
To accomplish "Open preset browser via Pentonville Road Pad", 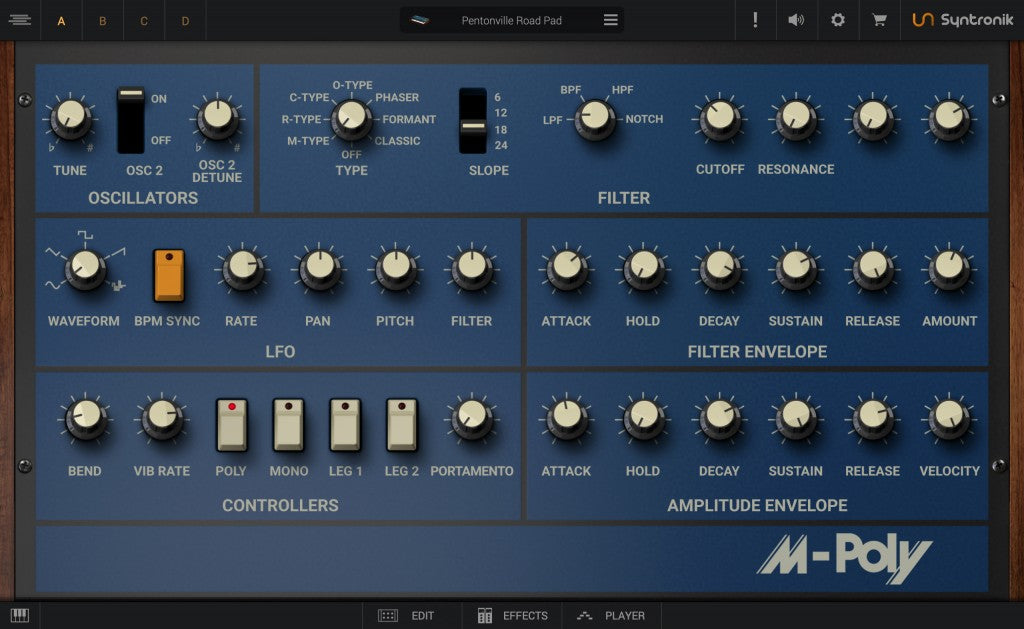I will [510, 19].
